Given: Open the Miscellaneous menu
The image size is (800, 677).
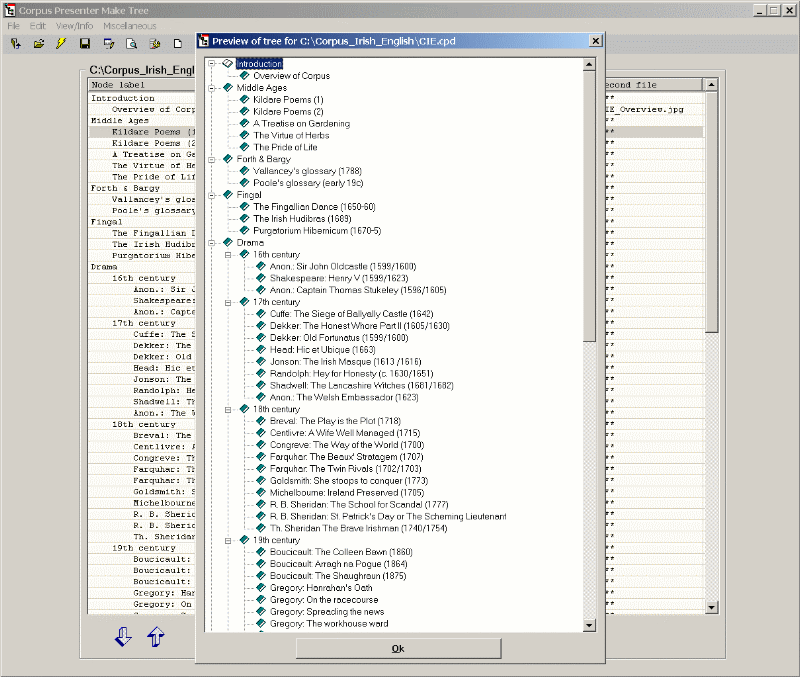Looking at the screenshot, I should coord(129,25).
